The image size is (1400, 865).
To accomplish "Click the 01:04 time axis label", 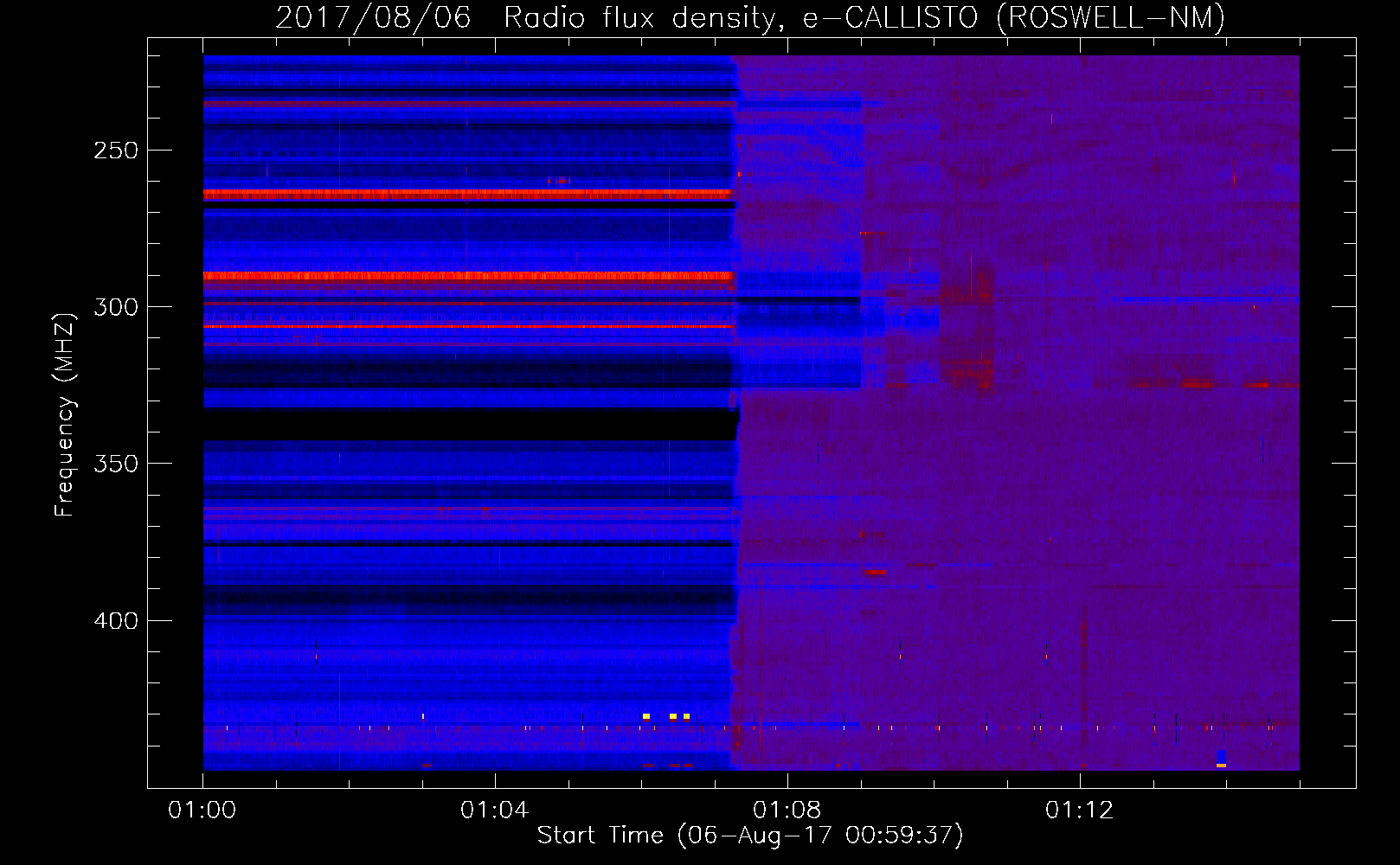I will point(495,811).
